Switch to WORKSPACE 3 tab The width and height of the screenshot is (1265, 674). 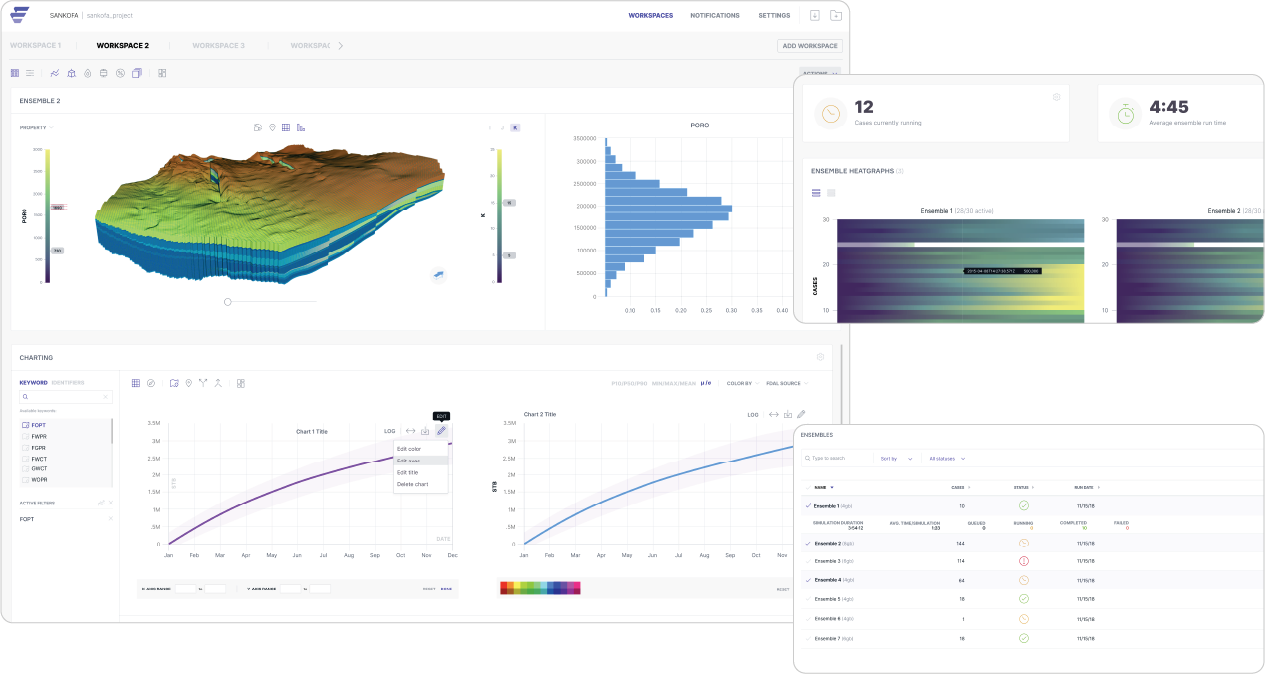pyautogui.click(x=218, y=46)
